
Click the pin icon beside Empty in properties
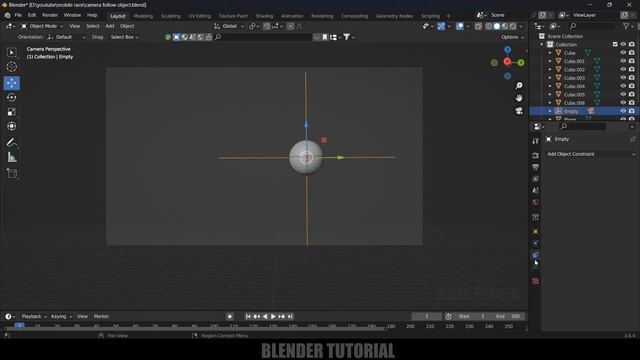point(632,140)
